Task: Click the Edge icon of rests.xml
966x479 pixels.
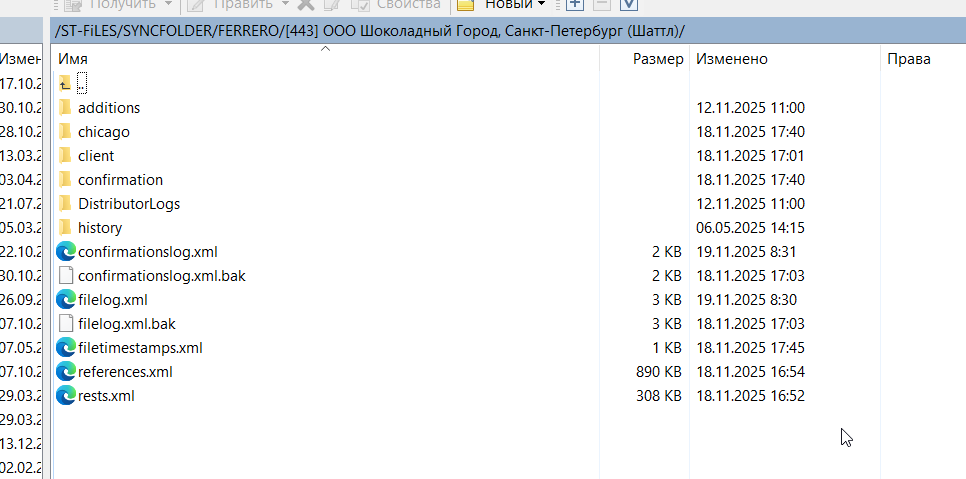Action: tap(65, 395)
